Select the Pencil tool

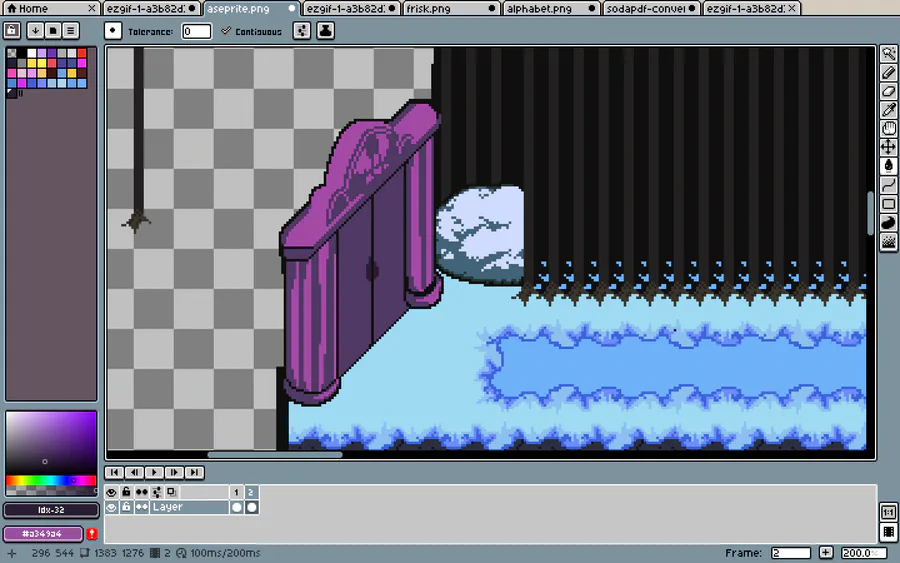pyautogui.click(x=889, y=72)
